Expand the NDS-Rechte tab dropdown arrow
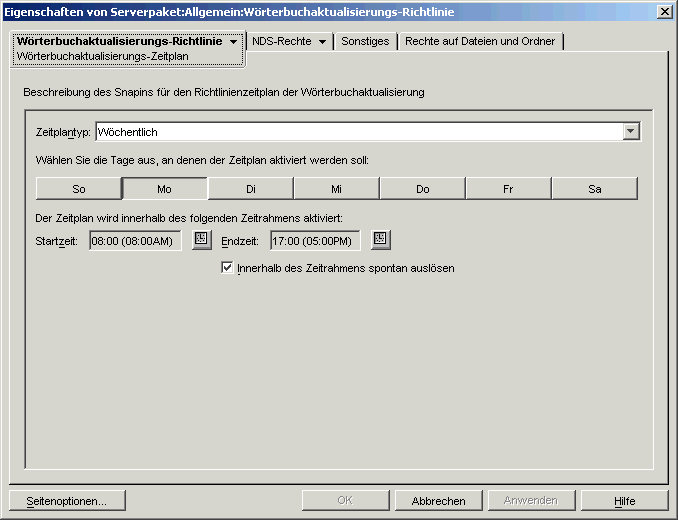Viewport: 678px width, 520px height. point(322,42)
